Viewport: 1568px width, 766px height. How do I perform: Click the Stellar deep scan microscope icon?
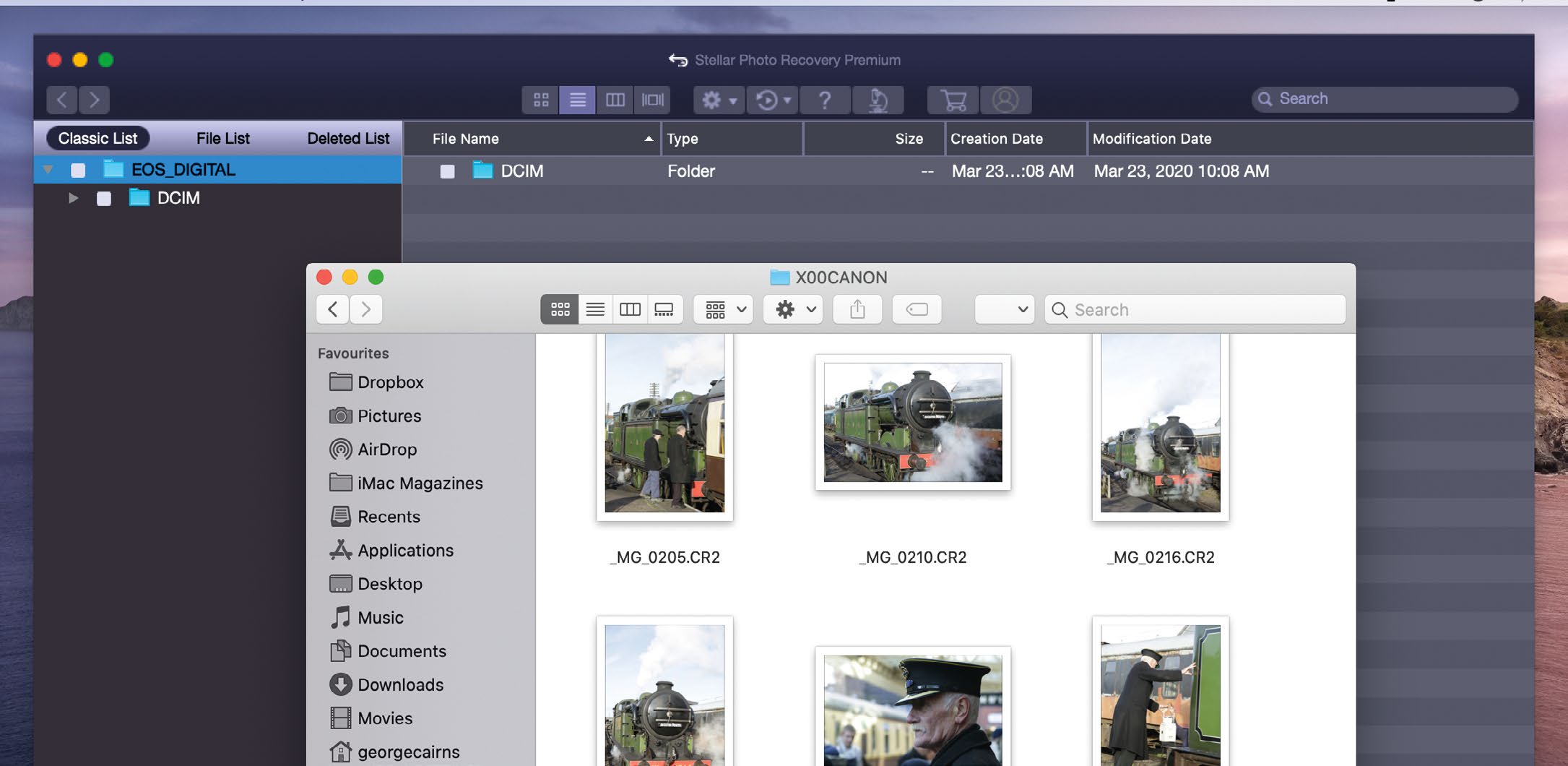point(878,100)
